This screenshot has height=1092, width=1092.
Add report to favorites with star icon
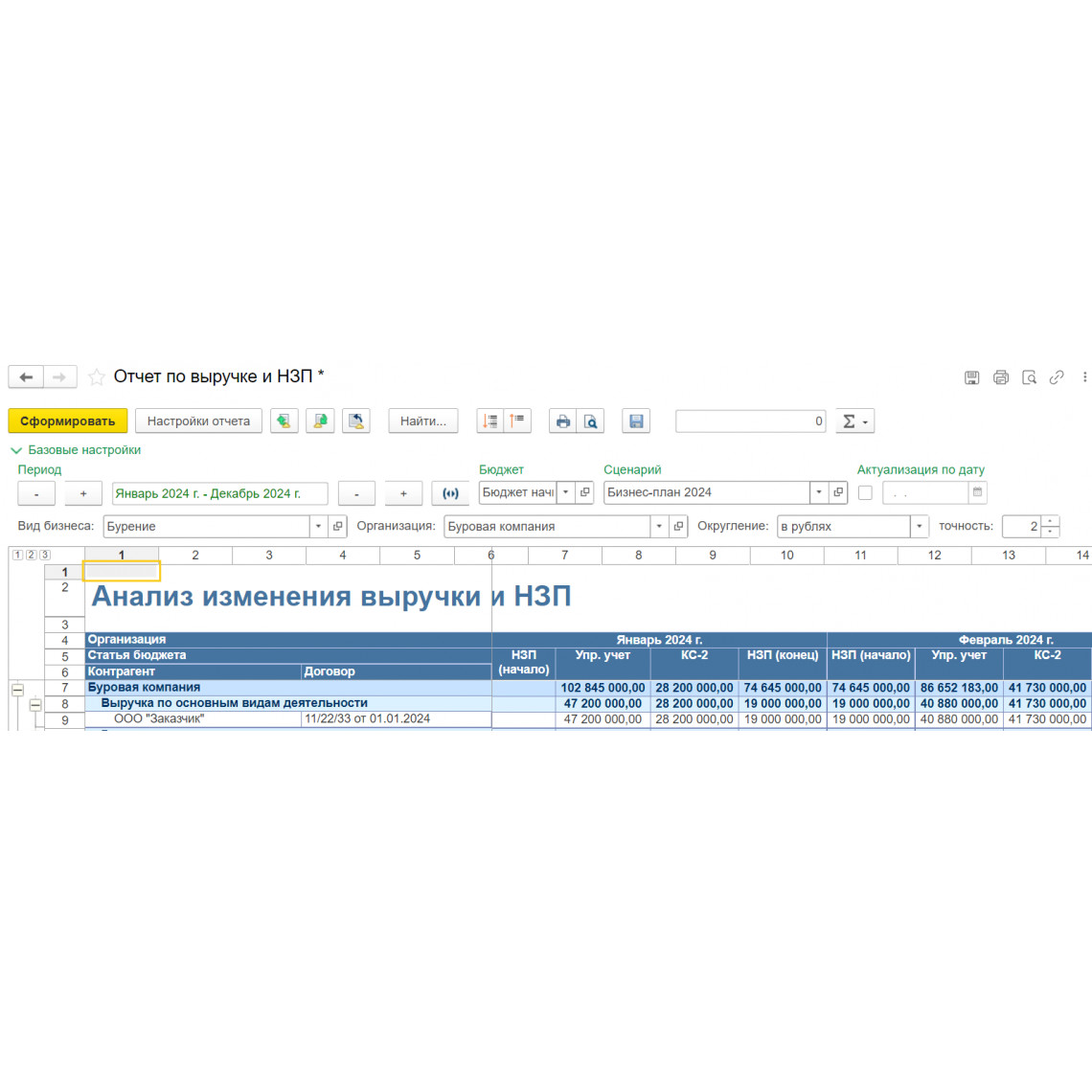[x=96, y=376]
